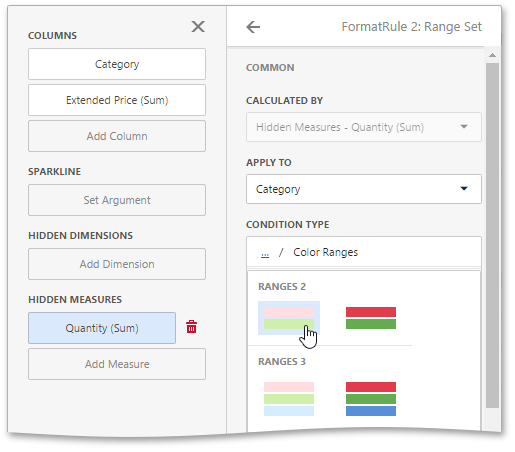Open the Calculated By dropdown
The image size is (515, 452).
coord(364,127)
